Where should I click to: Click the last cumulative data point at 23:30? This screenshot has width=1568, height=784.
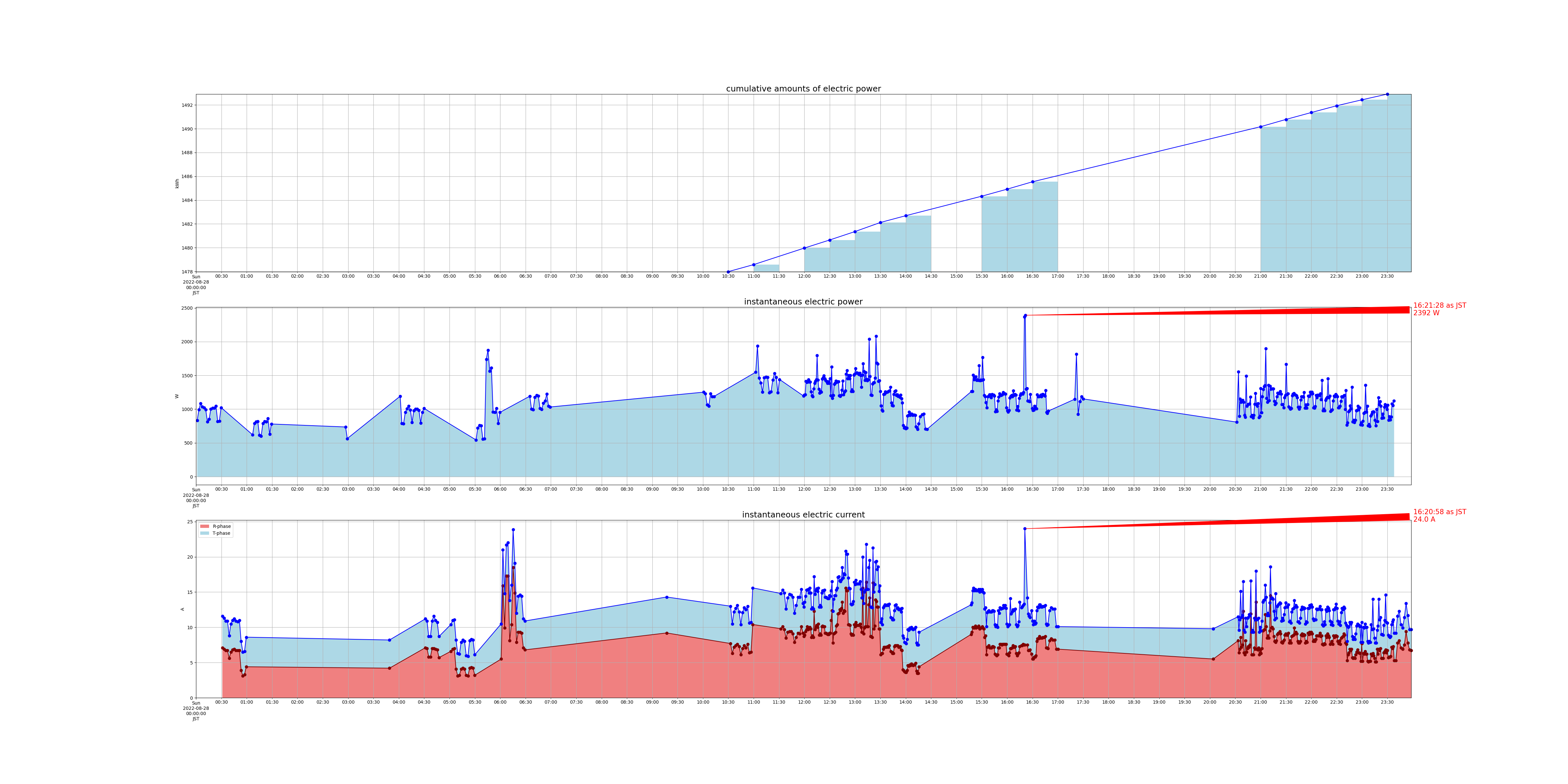[x=1387, y=94]
